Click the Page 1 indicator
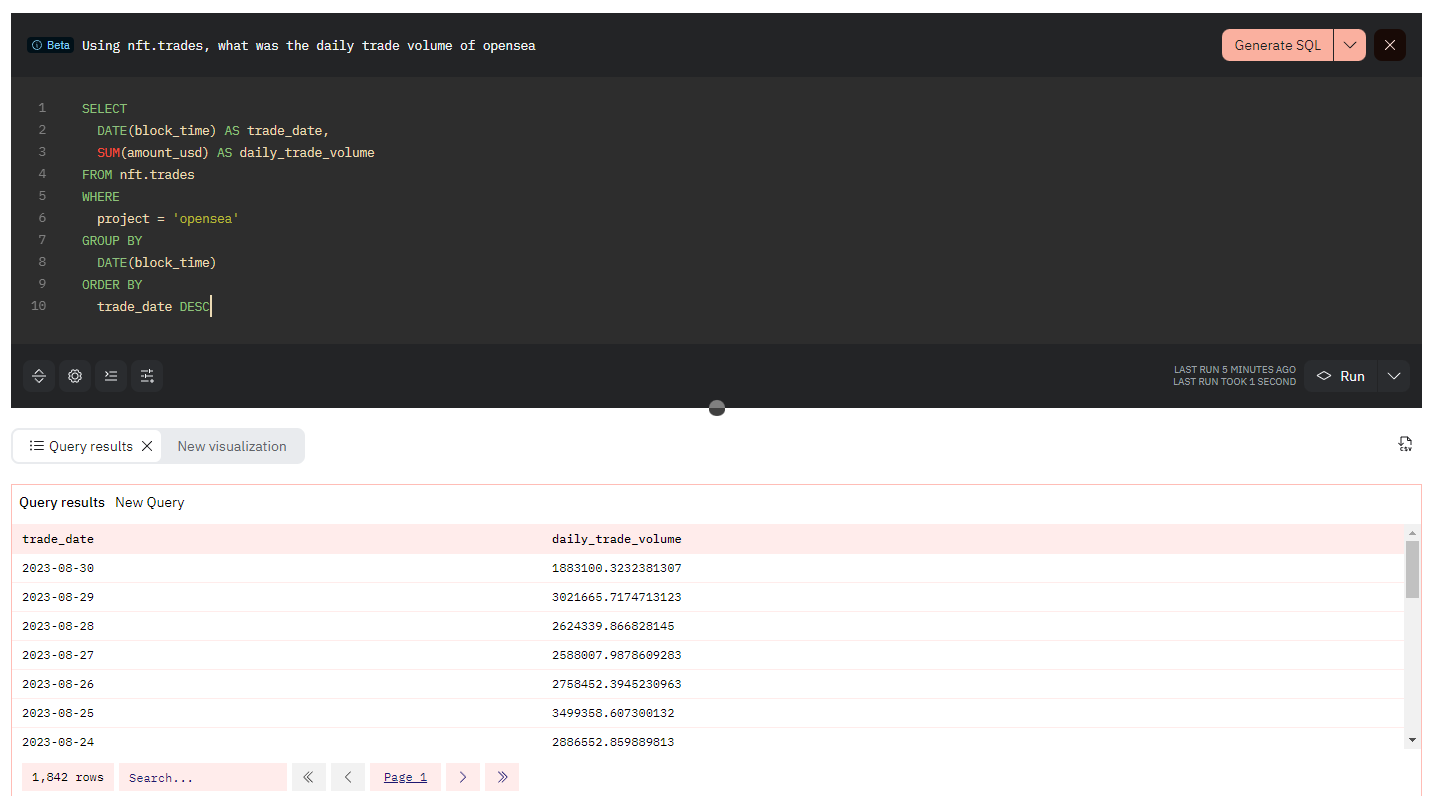The width and height of the screenshot is (1431, 796). pos(405,777)
